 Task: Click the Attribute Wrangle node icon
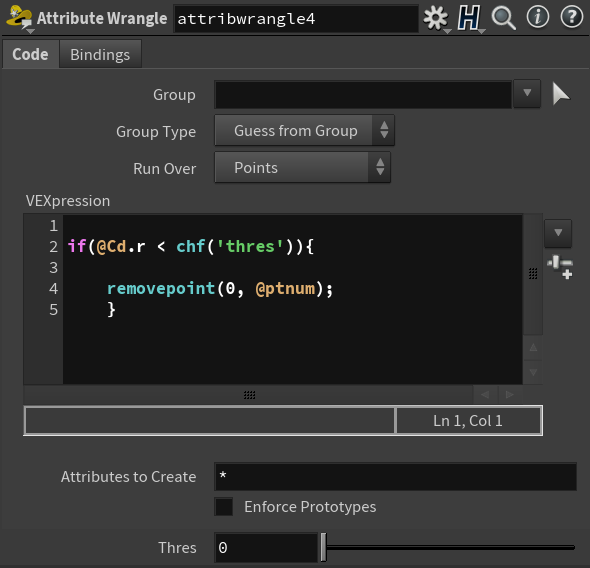coord(20,18)
